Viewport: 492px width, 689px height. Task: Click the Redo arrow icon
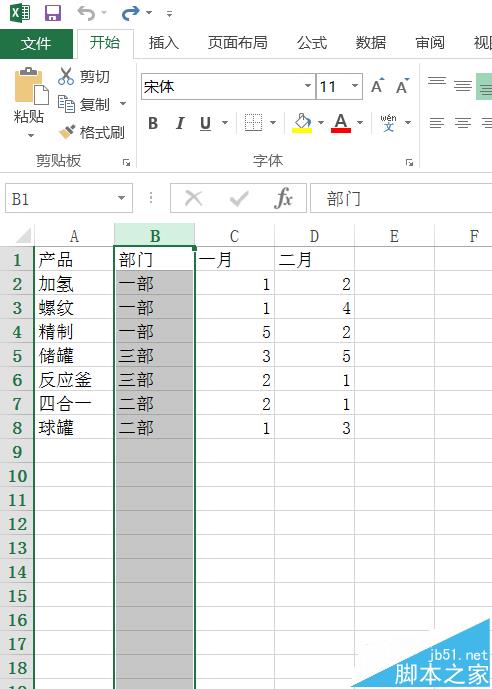click(x=130, y=13)
